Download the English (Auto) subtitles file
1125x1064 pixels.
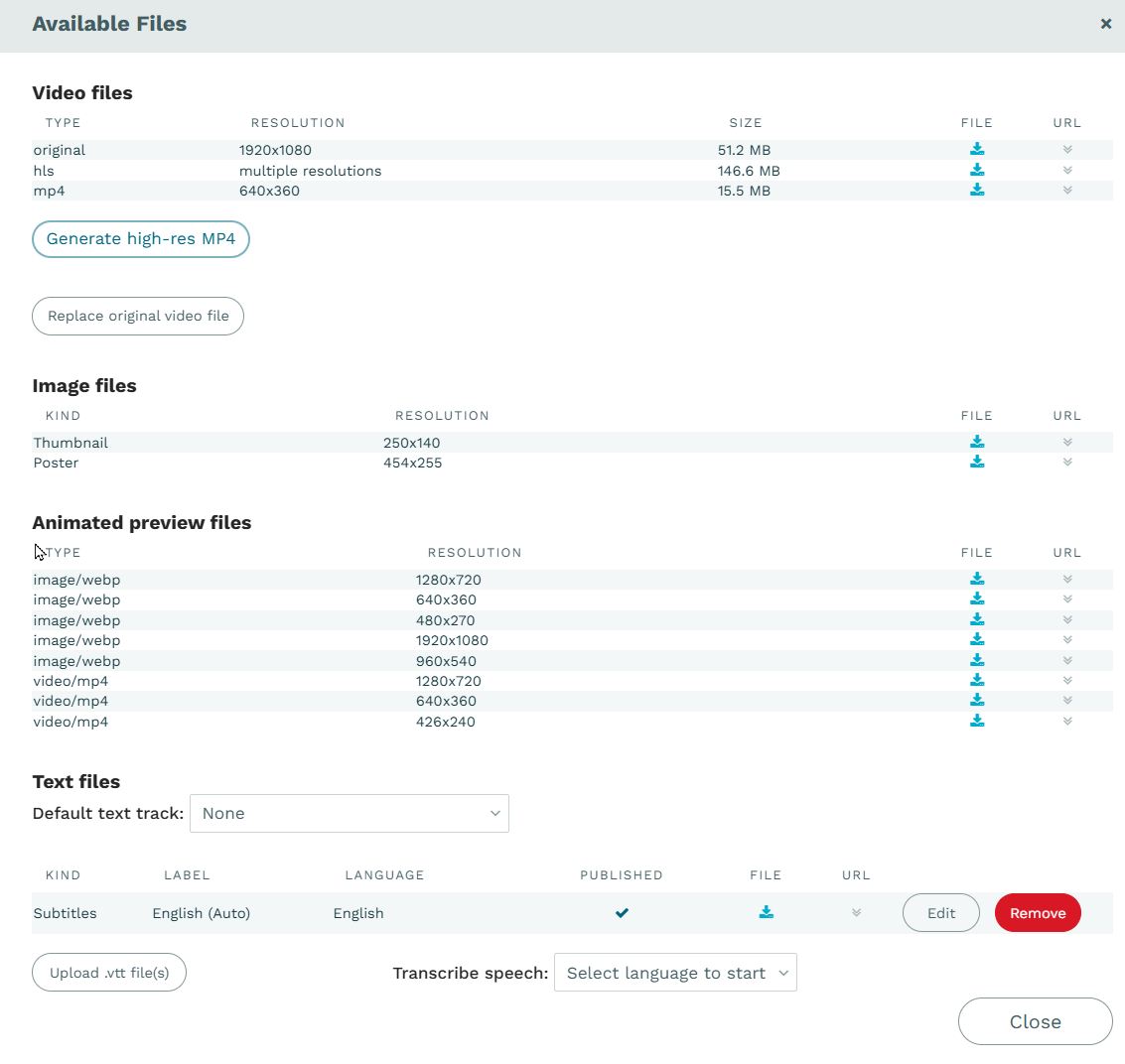tap(767, 912)
